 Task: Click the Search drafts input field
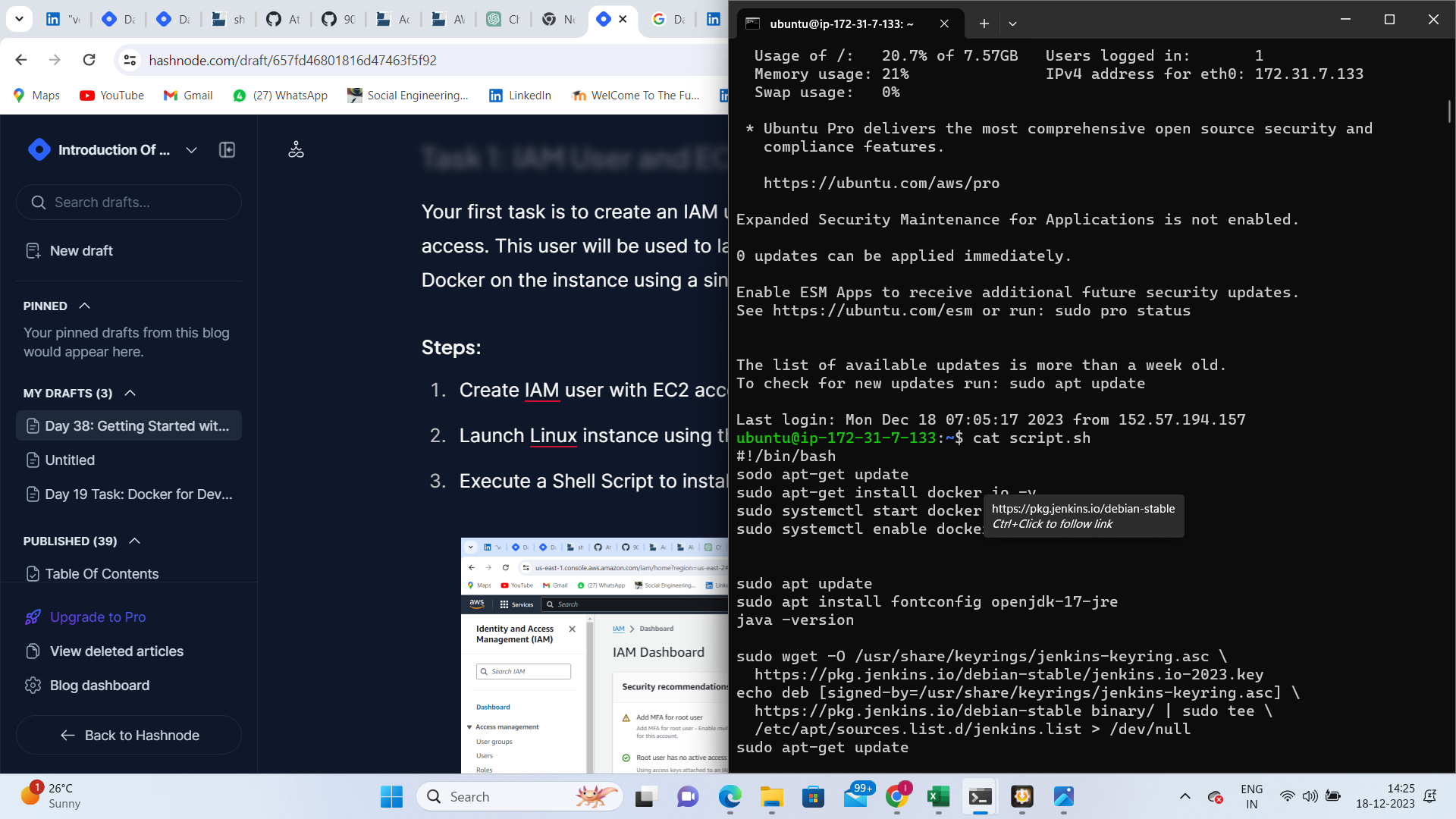(x=129, y=202)
